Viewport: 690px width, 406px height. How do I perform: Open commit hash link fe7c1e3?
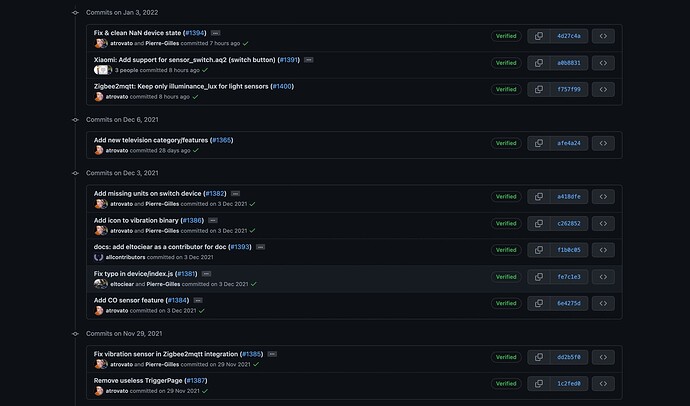569,277
